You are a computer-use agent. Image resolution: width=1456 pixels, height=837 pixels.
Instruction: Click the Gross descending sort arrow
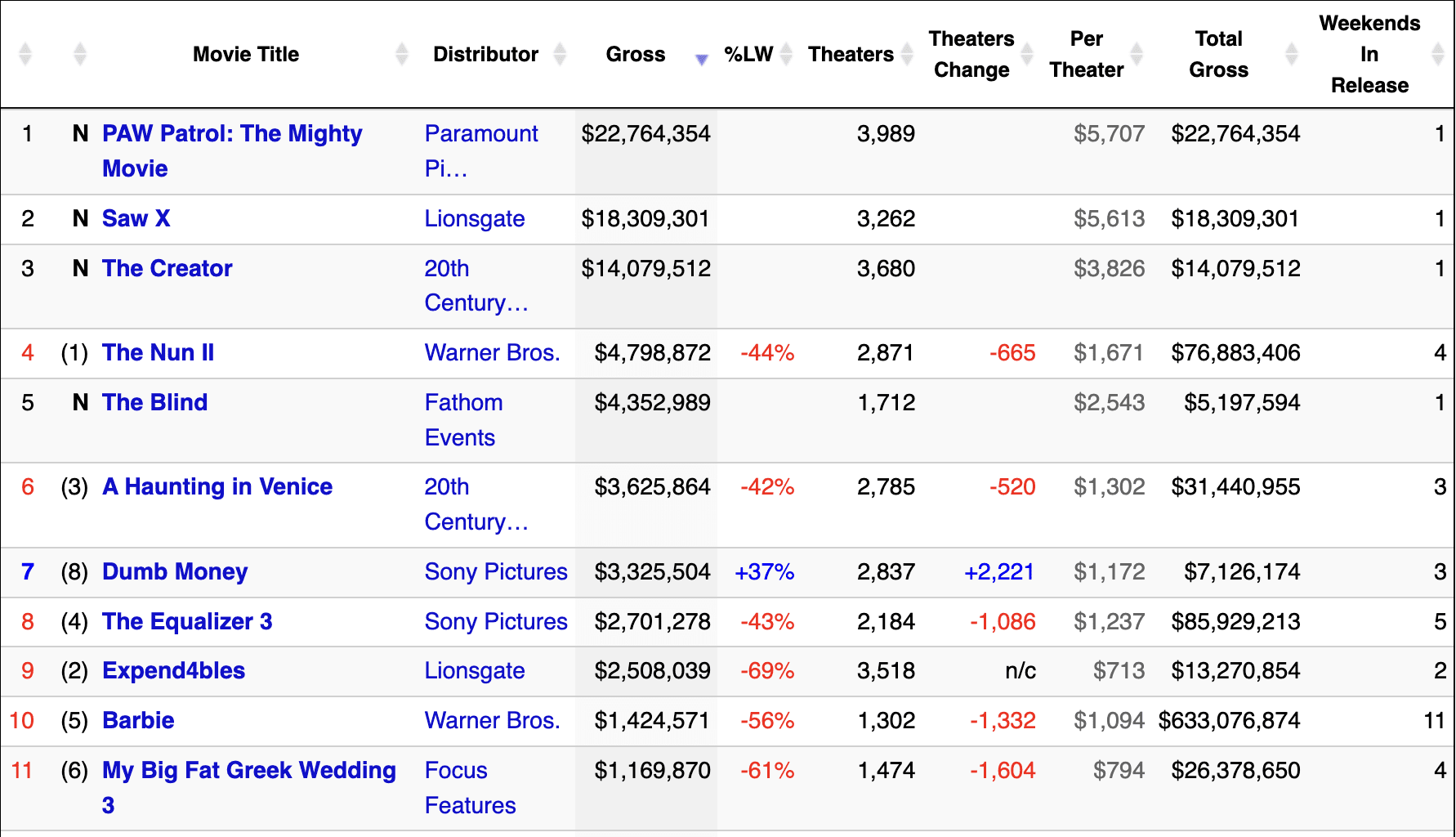[x=701, y=60]
